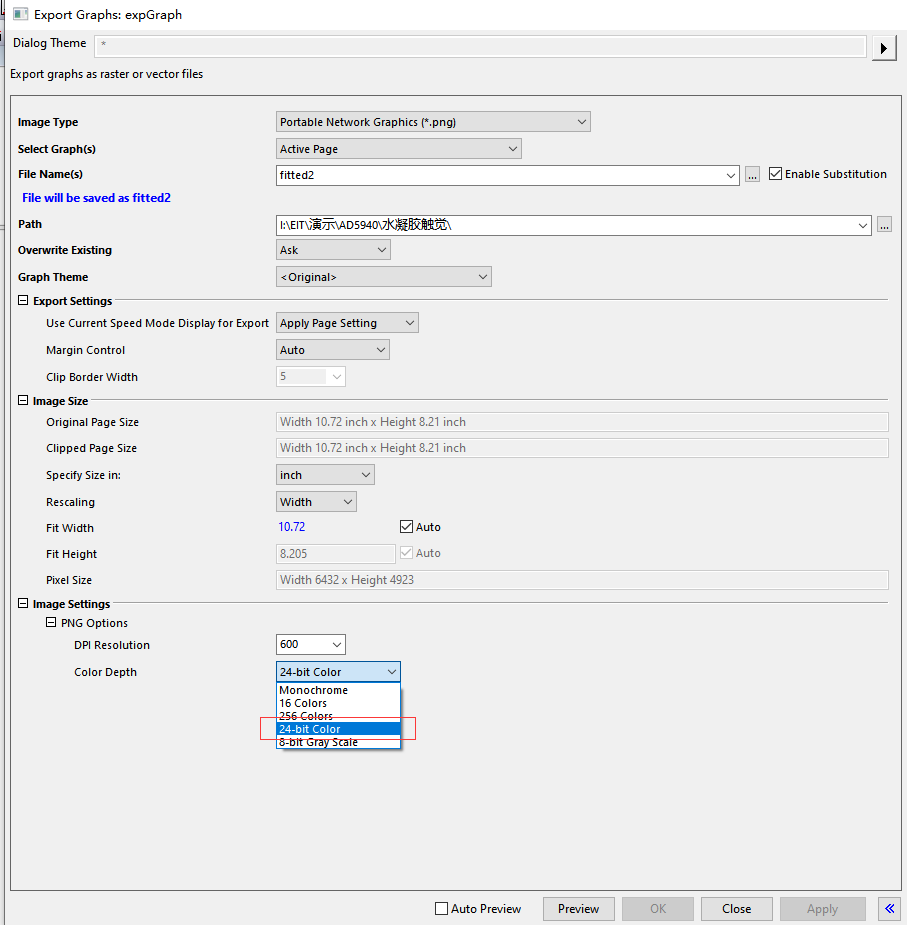
Task: Open the File Name(s) browse (...) dialog
Action: [x=752, y=174]
